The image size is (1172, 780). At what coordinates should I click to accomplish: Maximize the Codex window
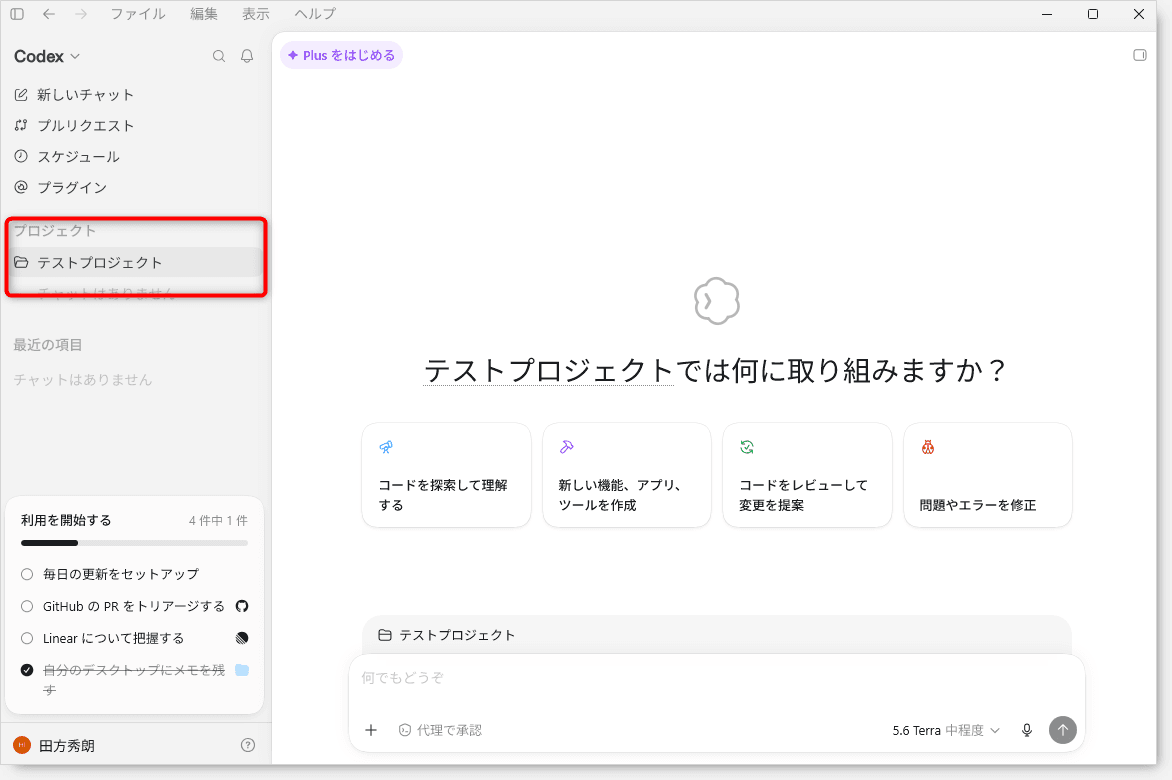point(1093,14)
